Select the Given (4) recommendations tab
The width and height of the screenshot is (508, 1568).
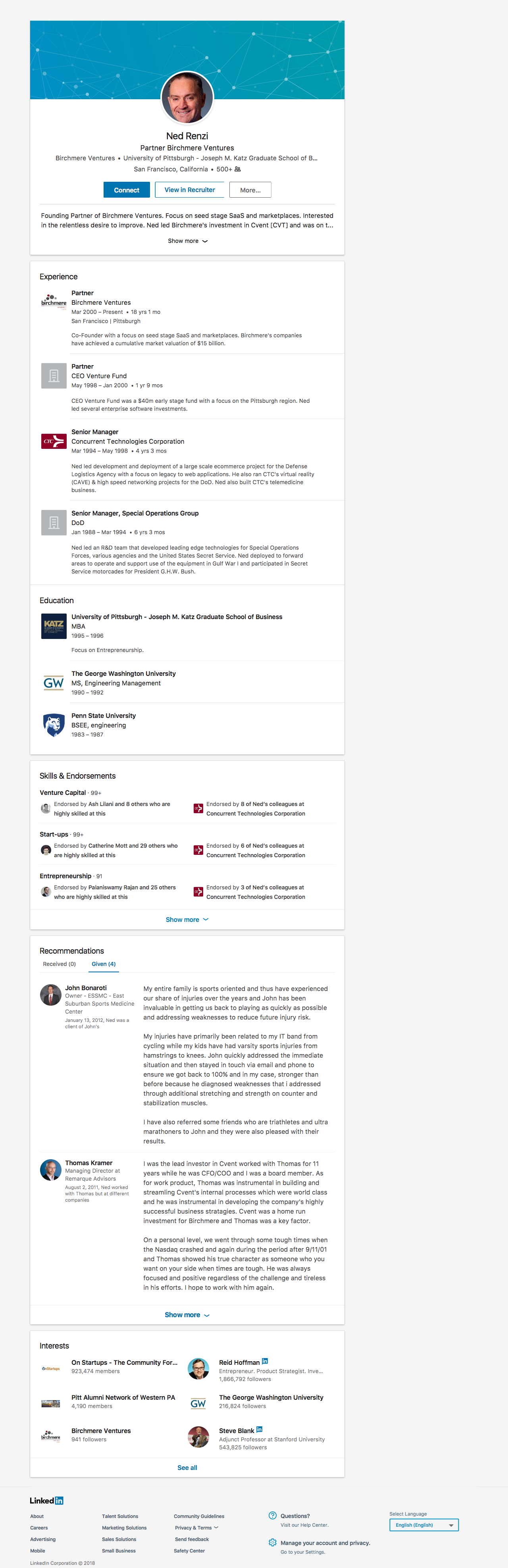[104, 964]
